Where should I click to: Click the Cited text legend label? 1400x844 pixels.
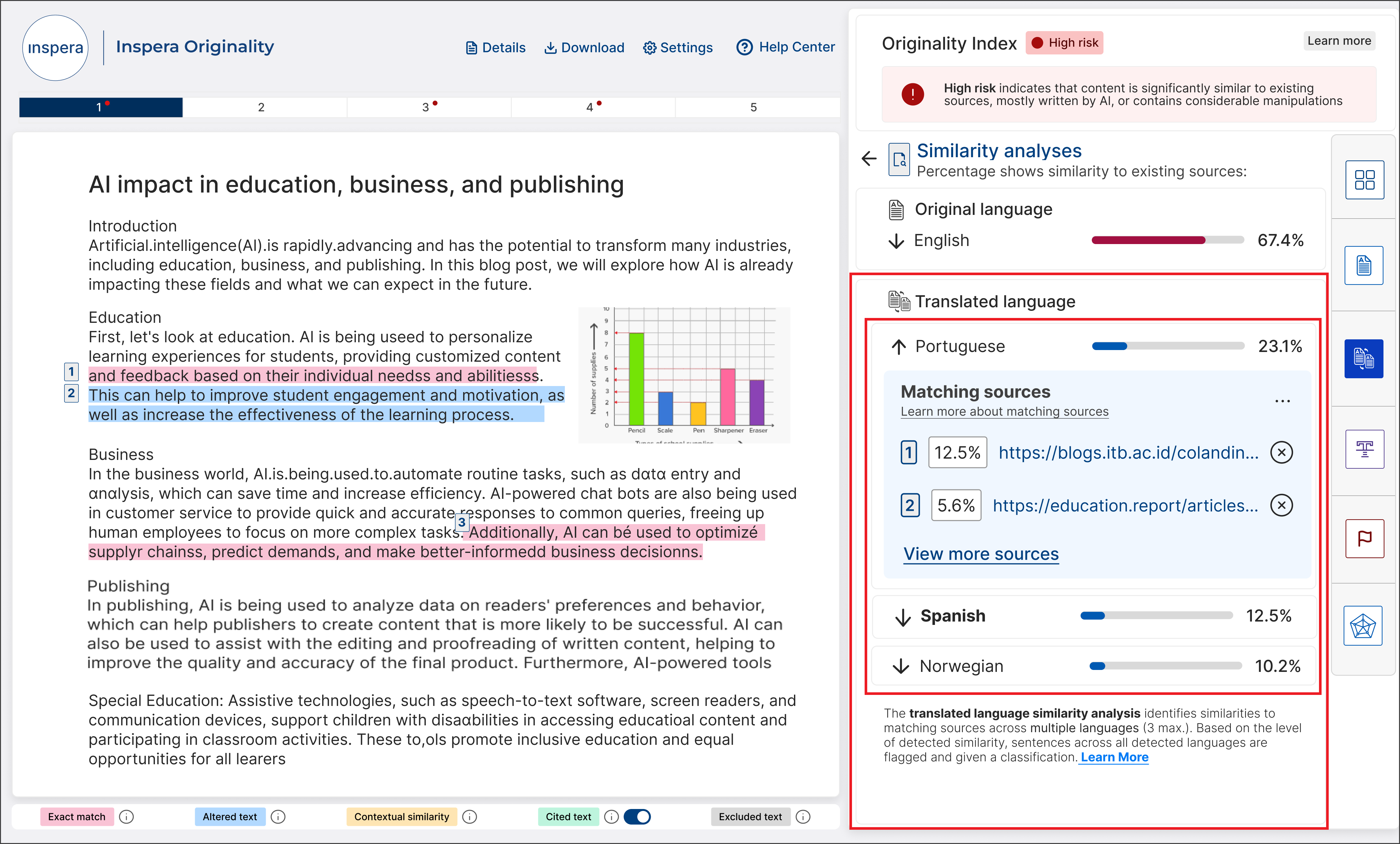tap(568, 817)
